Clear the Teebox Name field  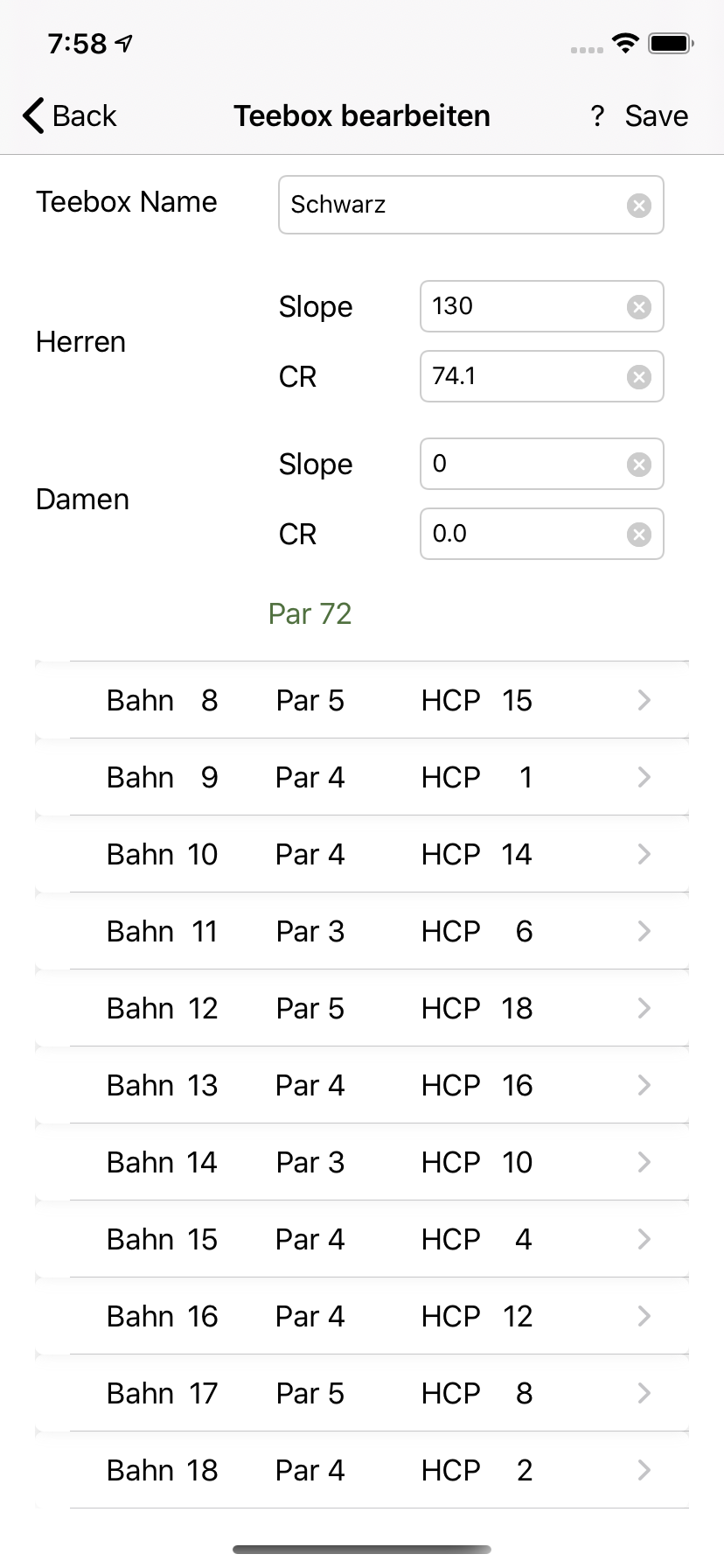coord(639,206)
